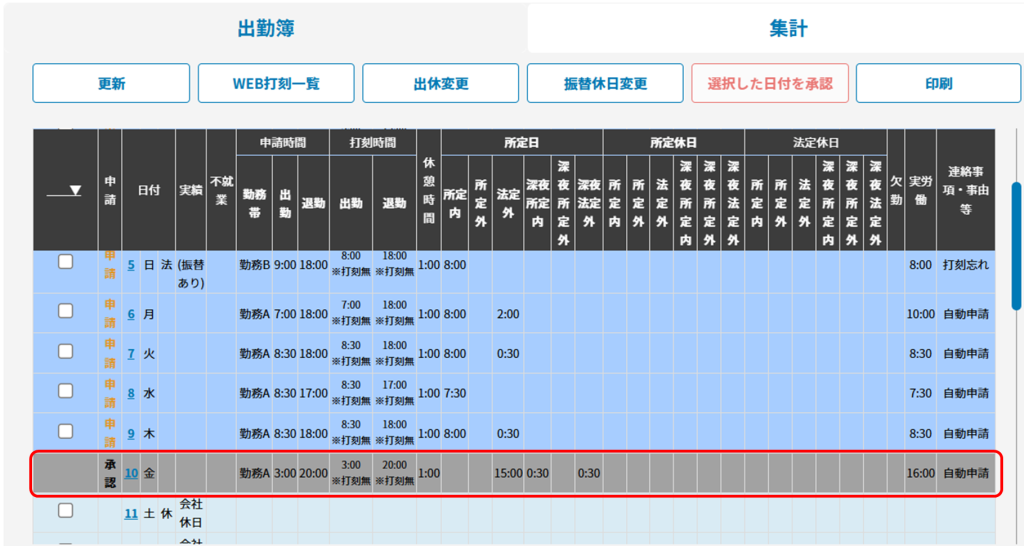Viewport: 1024px width, 546px height.
Task: Open the date link for day 11
Action: (131, 514)
